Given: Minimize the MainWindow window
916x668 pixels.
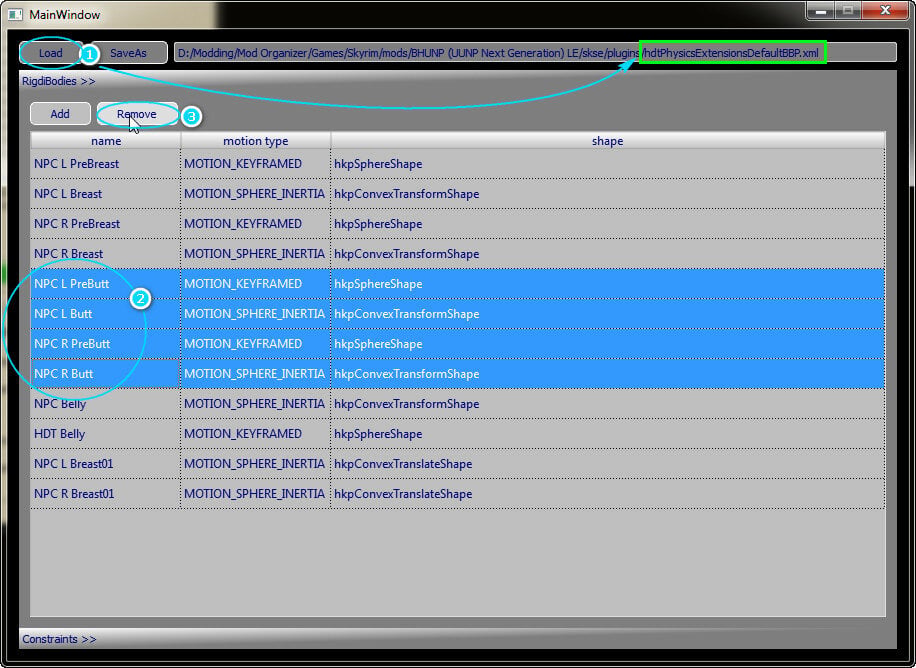Looking at the screenshot, I should [821, 11].
